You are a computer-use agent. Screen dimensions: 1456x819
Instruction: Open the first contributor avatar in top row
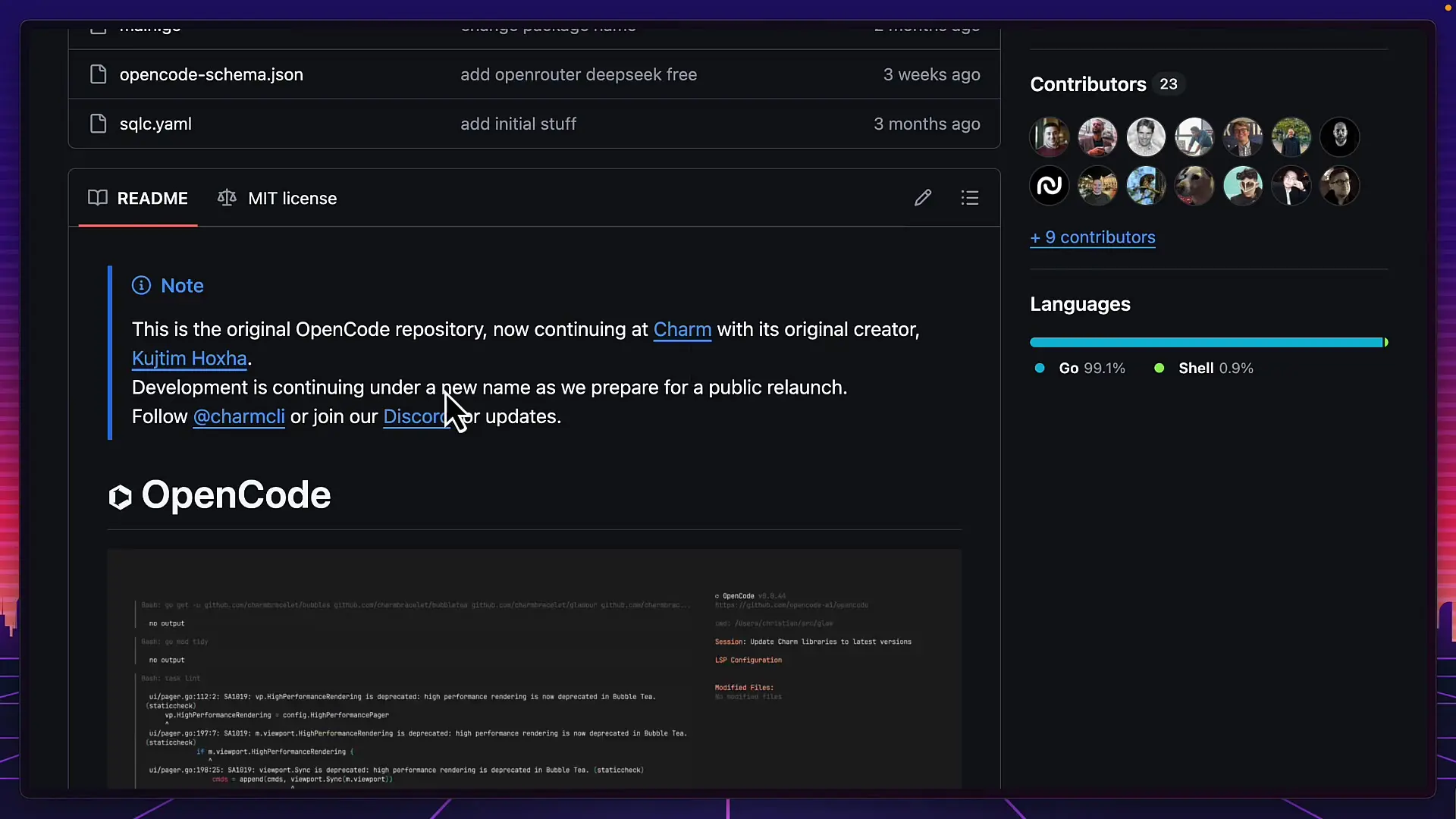point(1050,137)
